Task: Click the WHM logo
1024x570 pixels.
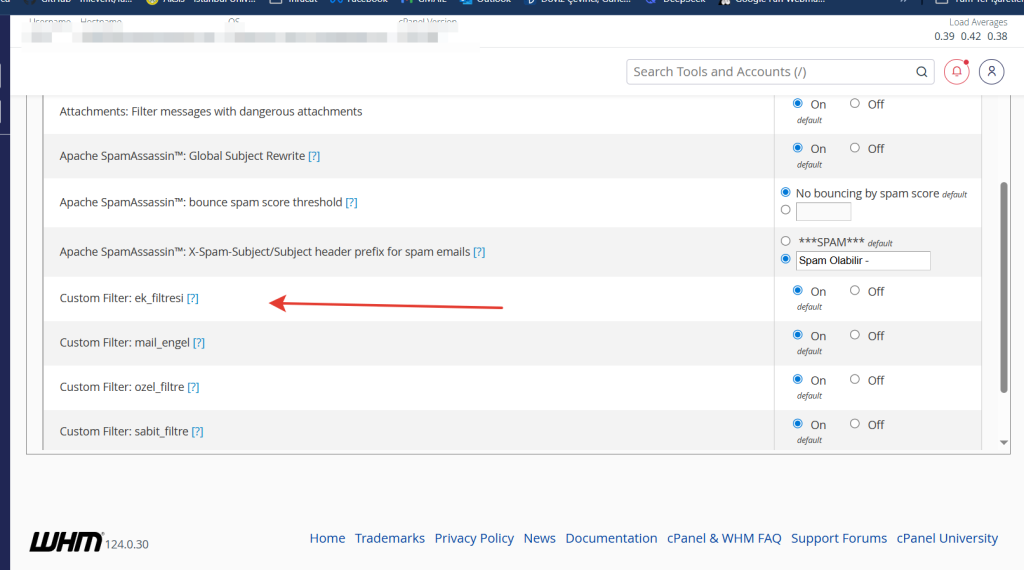Action: click(66, 542)
